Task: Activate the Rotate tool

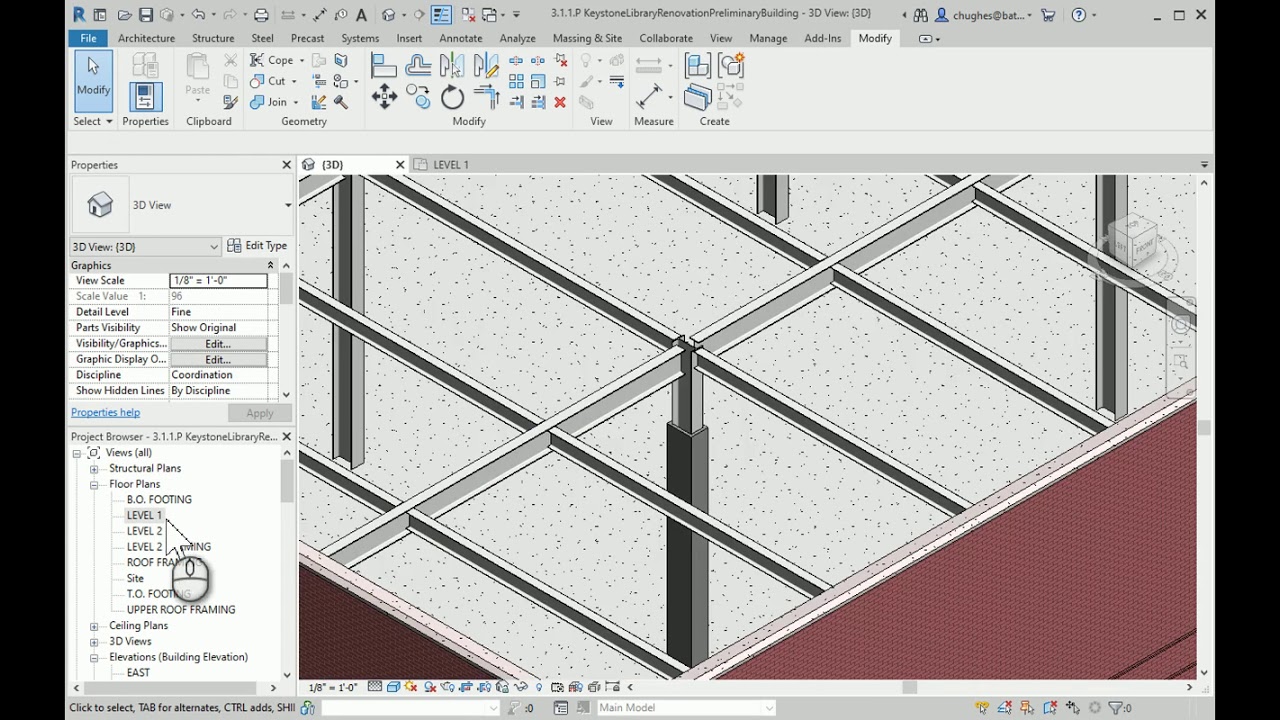Action: [x=452, y=97]
